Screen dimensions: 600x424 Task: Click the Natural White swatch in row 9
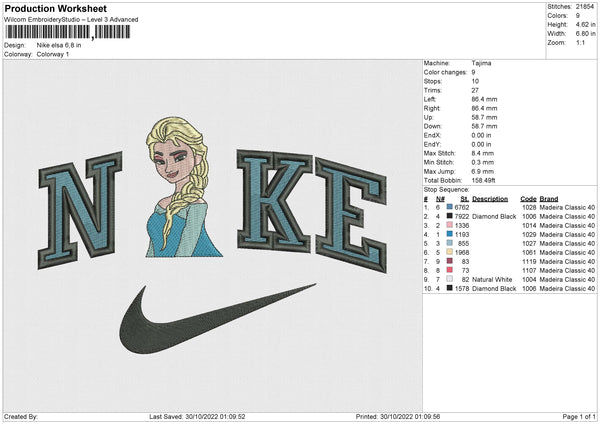[449, 279]
